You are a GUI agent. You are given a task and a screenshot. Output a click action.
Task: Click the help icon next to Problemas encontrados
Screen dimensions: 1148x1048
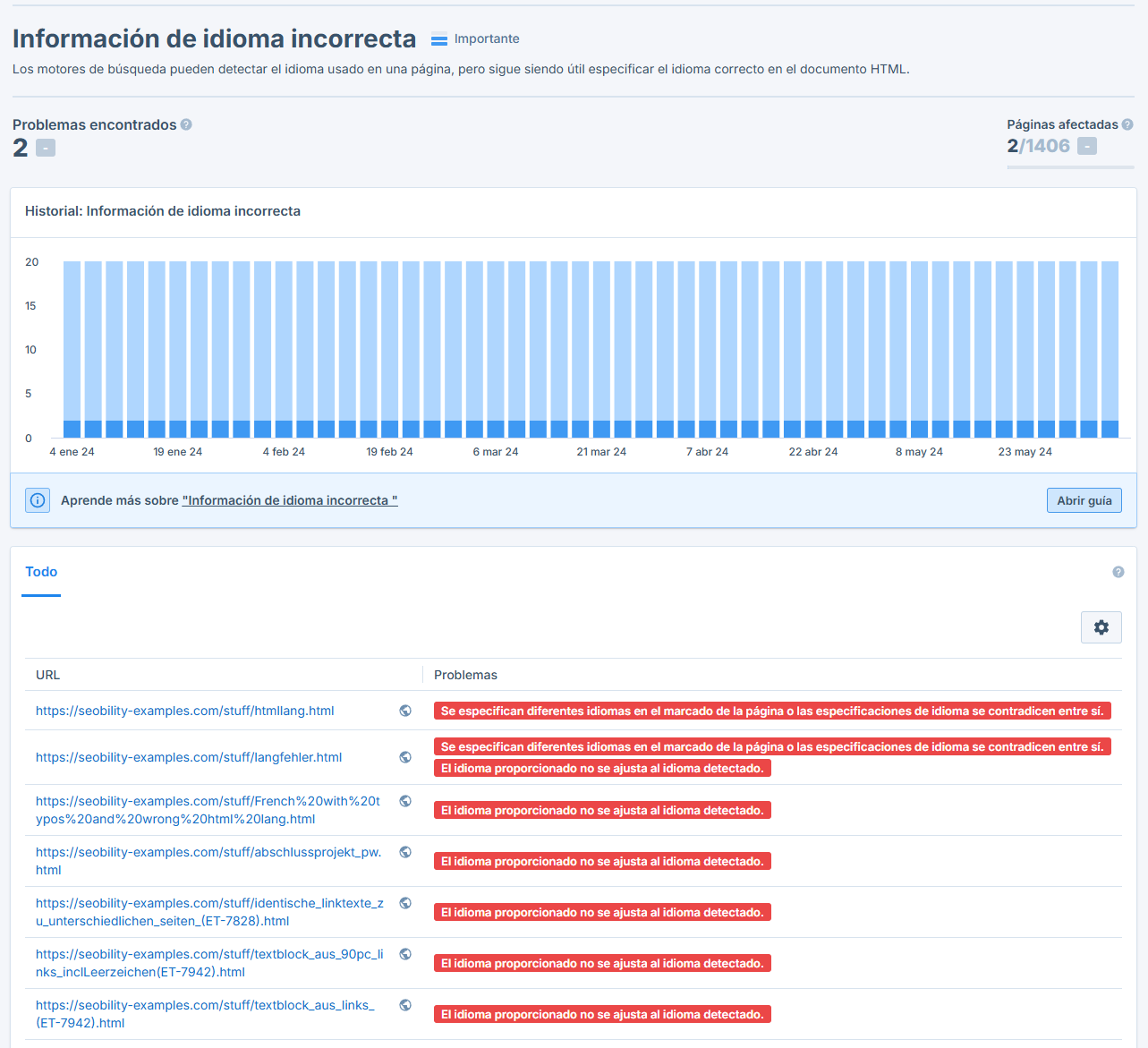tap(186, 124)
